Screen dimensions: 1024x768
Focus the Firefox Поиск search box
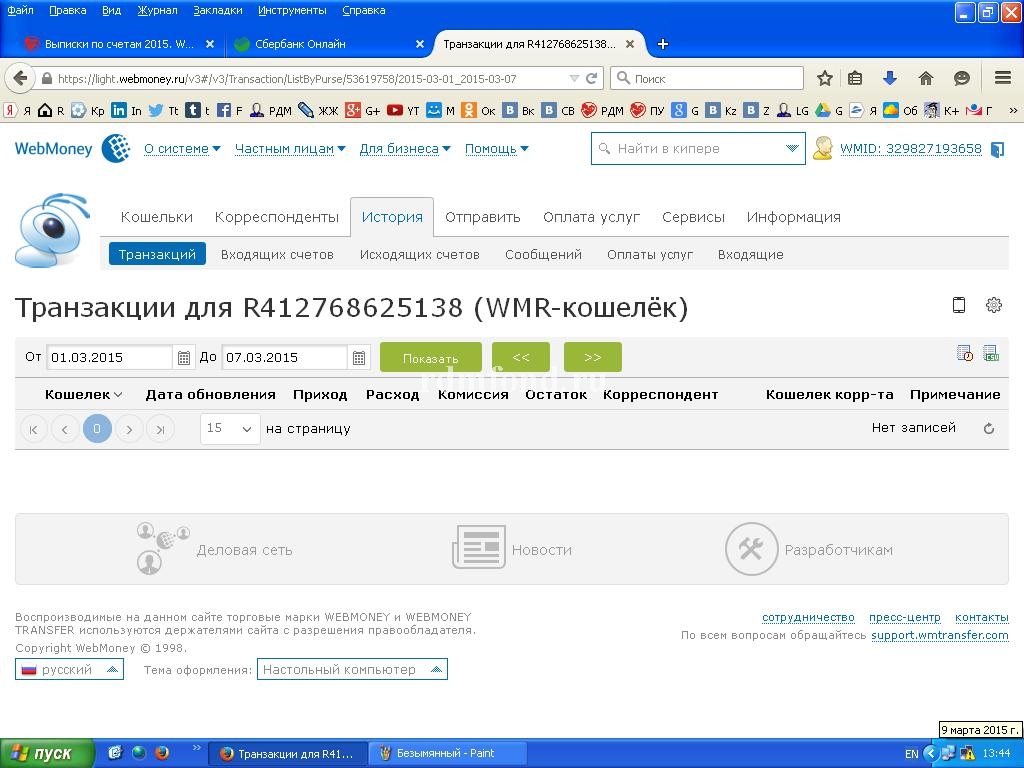(707, 78)
